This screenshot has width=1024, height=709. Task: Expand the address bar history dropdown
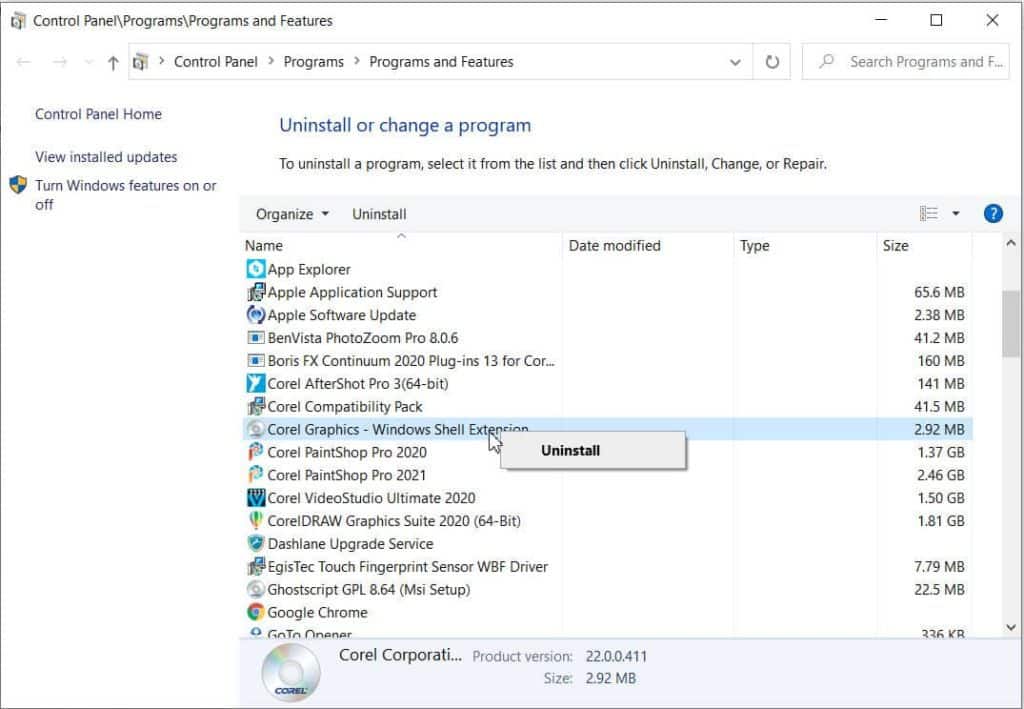pyautogui.click(x=736, y=62)
